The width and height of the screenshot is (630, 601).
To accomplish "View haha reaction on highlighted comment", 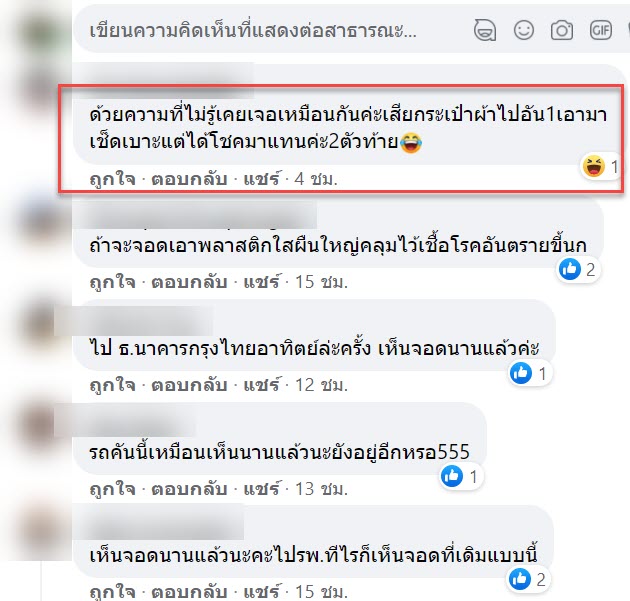I will point(600,166).
